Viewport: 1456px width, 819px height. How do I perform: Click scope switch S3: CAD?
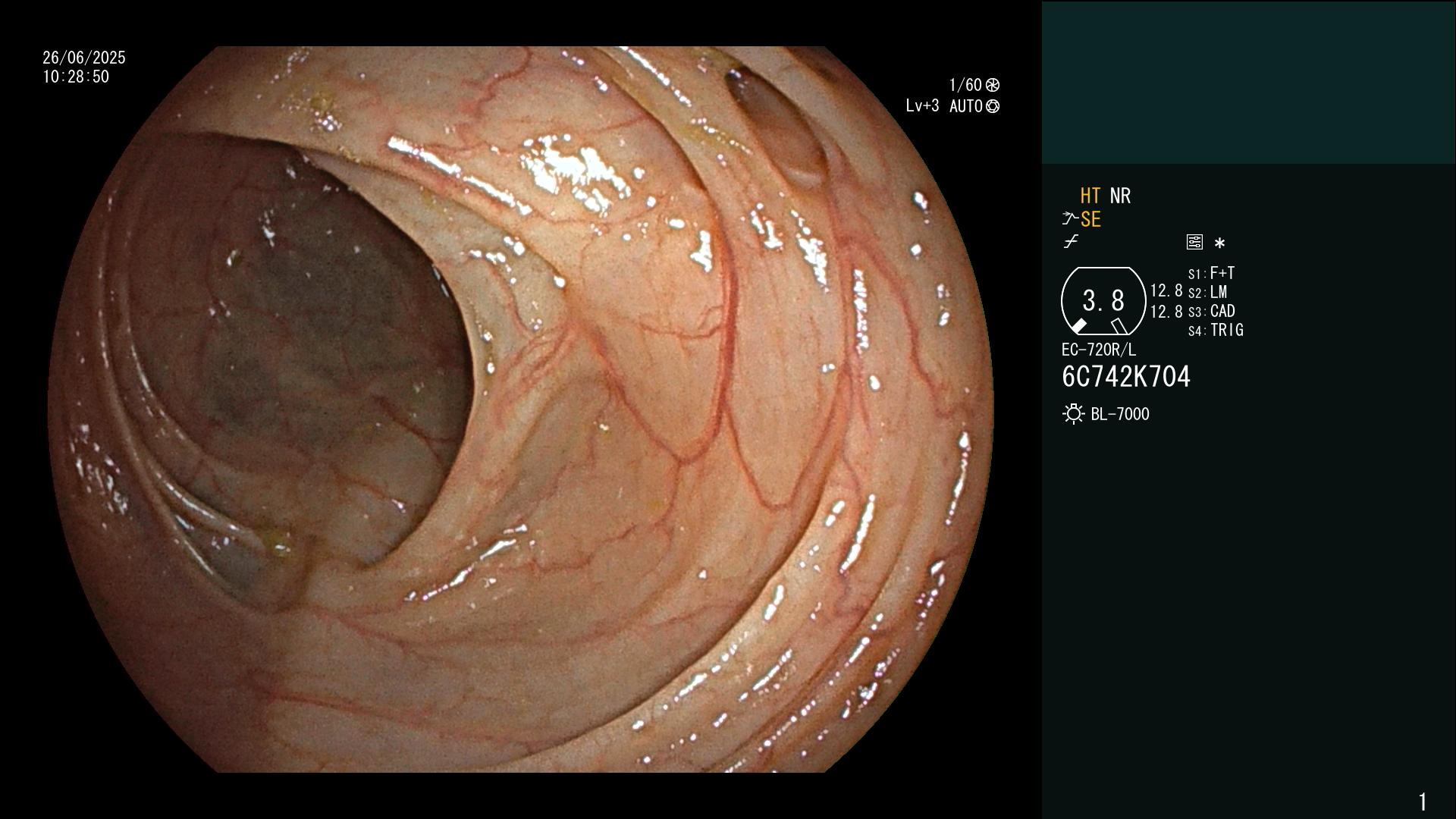pyautogui.click(x=1212, y=311)
